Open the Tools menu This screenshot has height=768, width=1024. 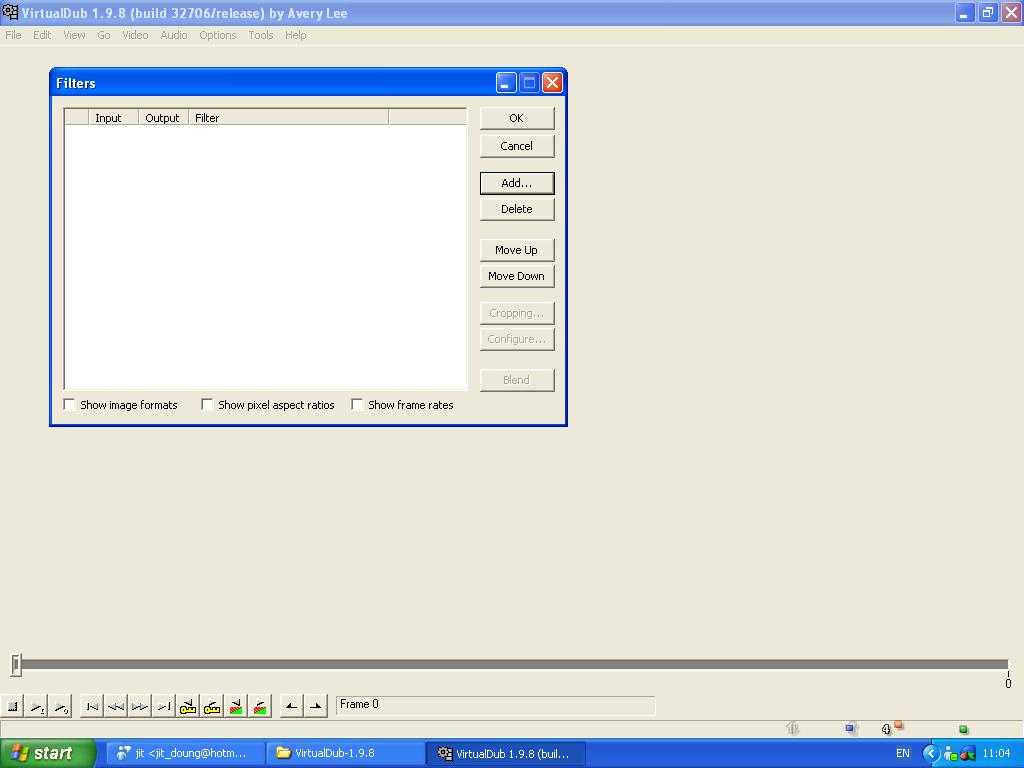(261, 35)
